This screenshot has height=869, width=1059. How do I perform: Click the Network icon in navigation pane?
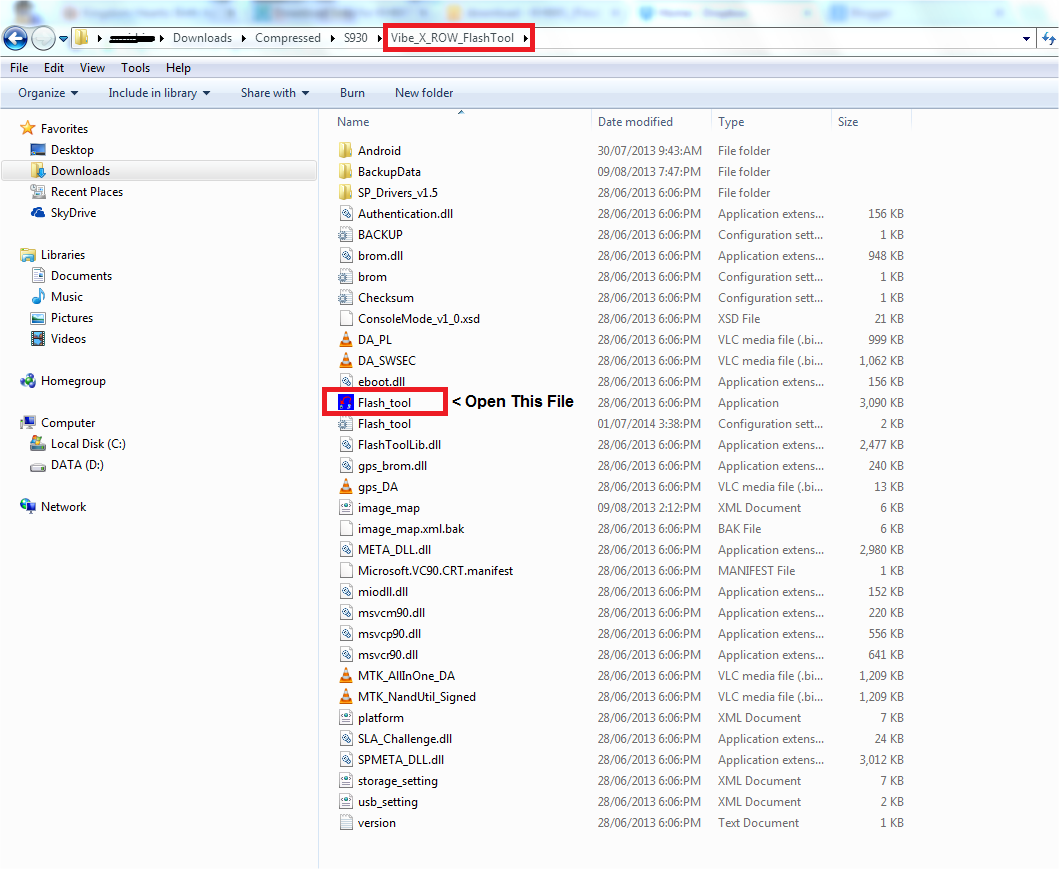pyautogui.click(x=28, y=506)
